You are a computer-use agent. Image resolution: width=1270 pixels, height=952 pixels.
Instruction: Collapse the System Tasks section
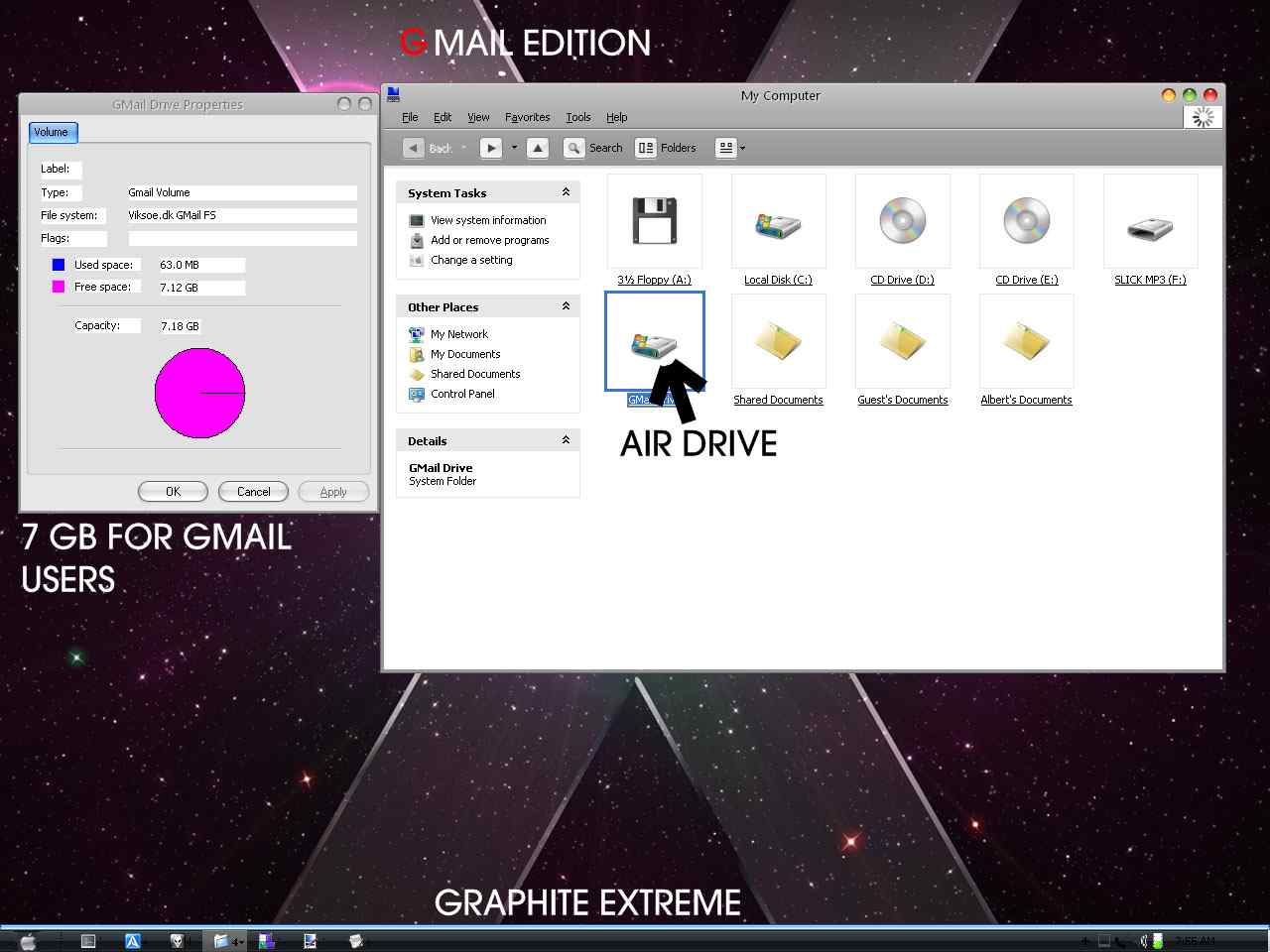click(566, 192)
